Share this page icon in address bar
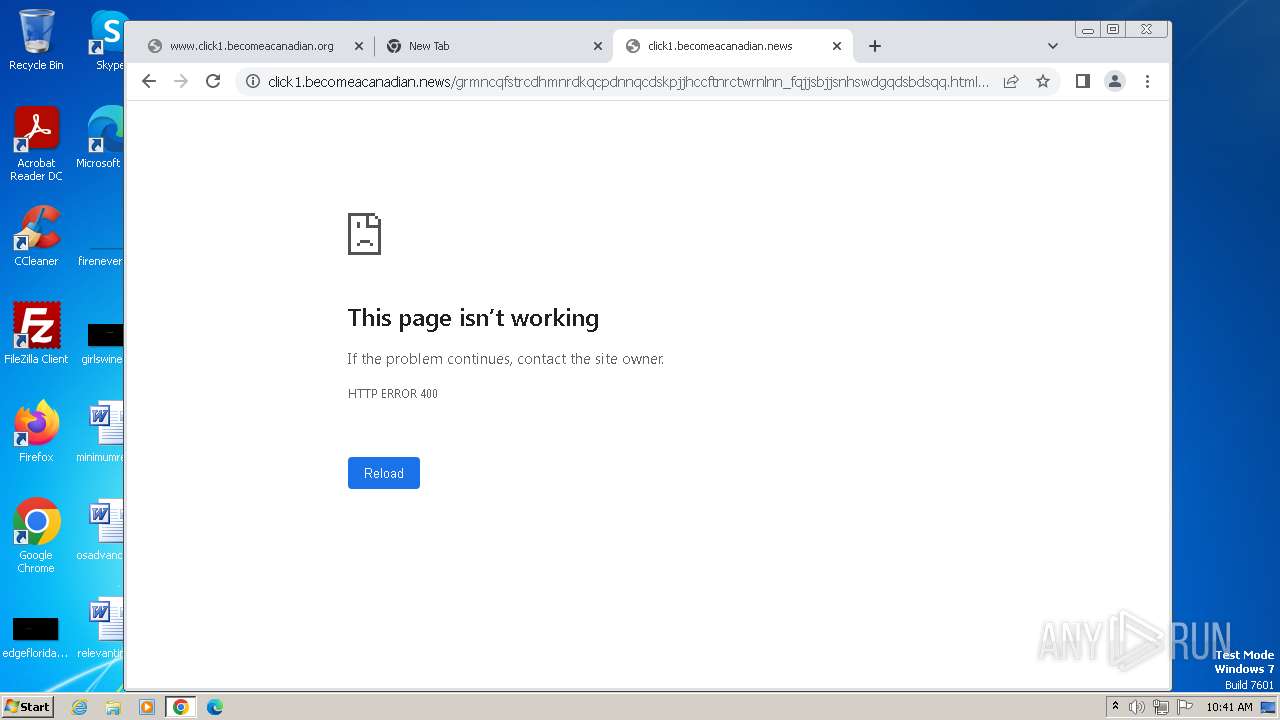1280x720 pixels. coord(1011,81)
